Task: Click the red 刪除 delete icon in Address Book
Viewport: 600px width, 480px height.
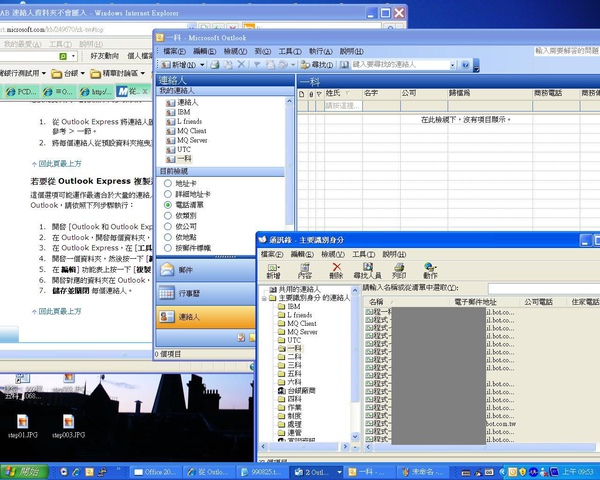Action: 336,271
